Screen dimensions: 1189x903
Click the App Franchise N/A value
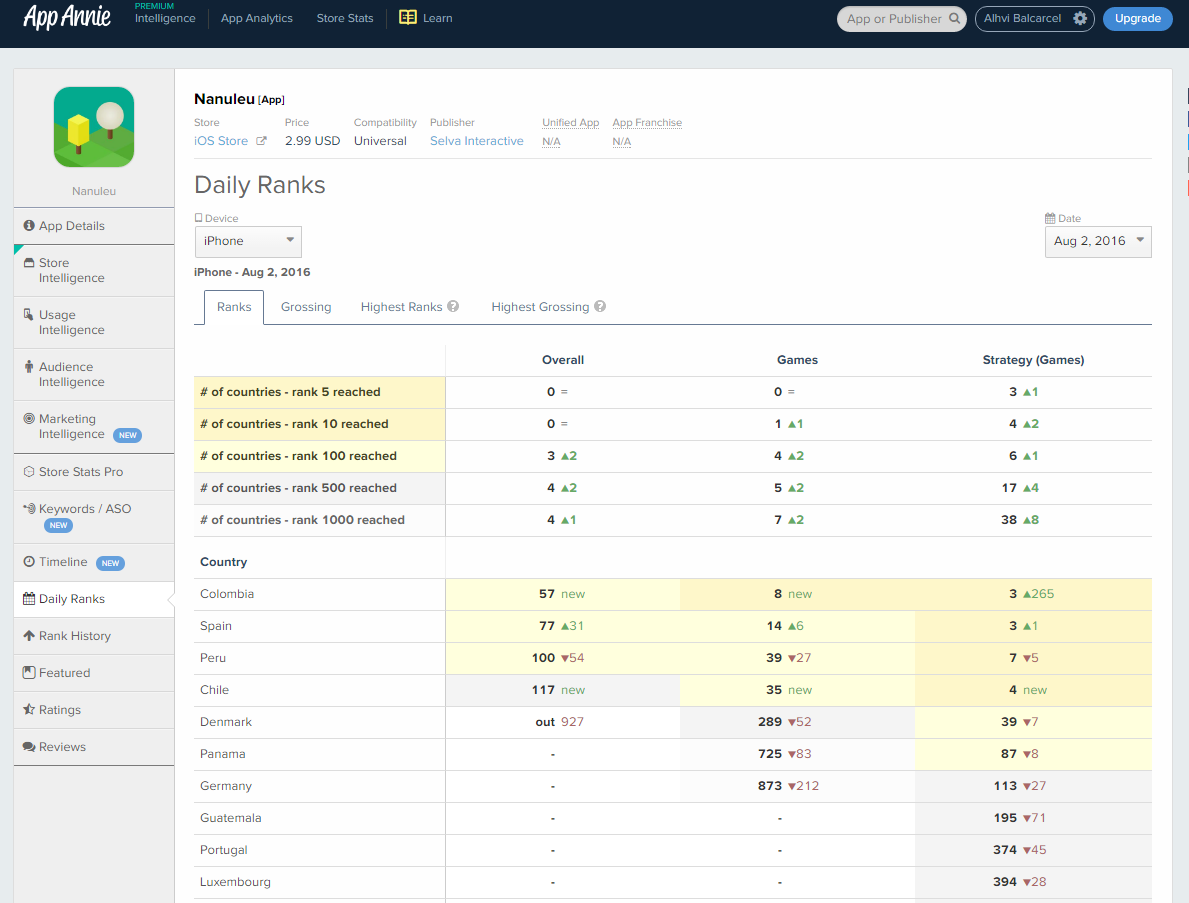(x=622, y=142)
